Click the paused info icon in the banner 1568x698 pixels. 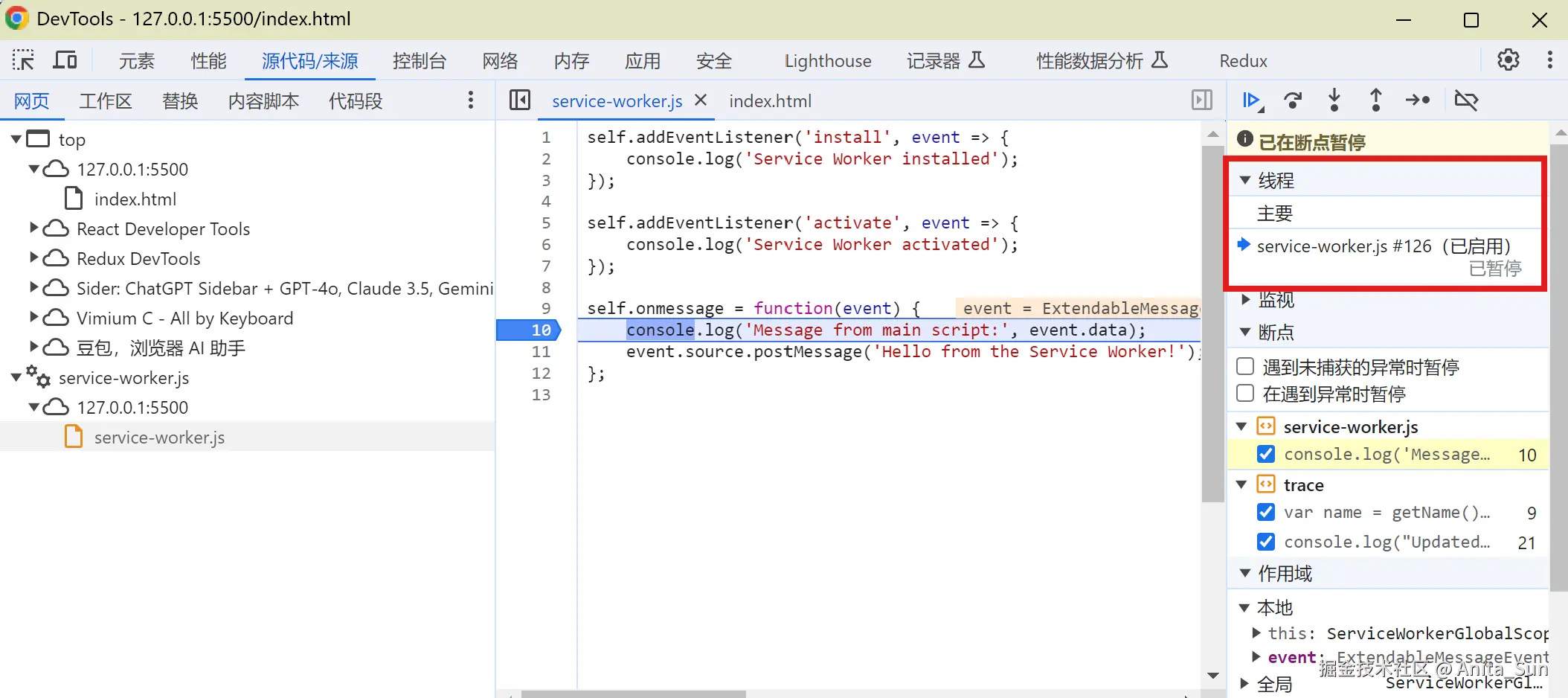click(x=1244, y=138)
